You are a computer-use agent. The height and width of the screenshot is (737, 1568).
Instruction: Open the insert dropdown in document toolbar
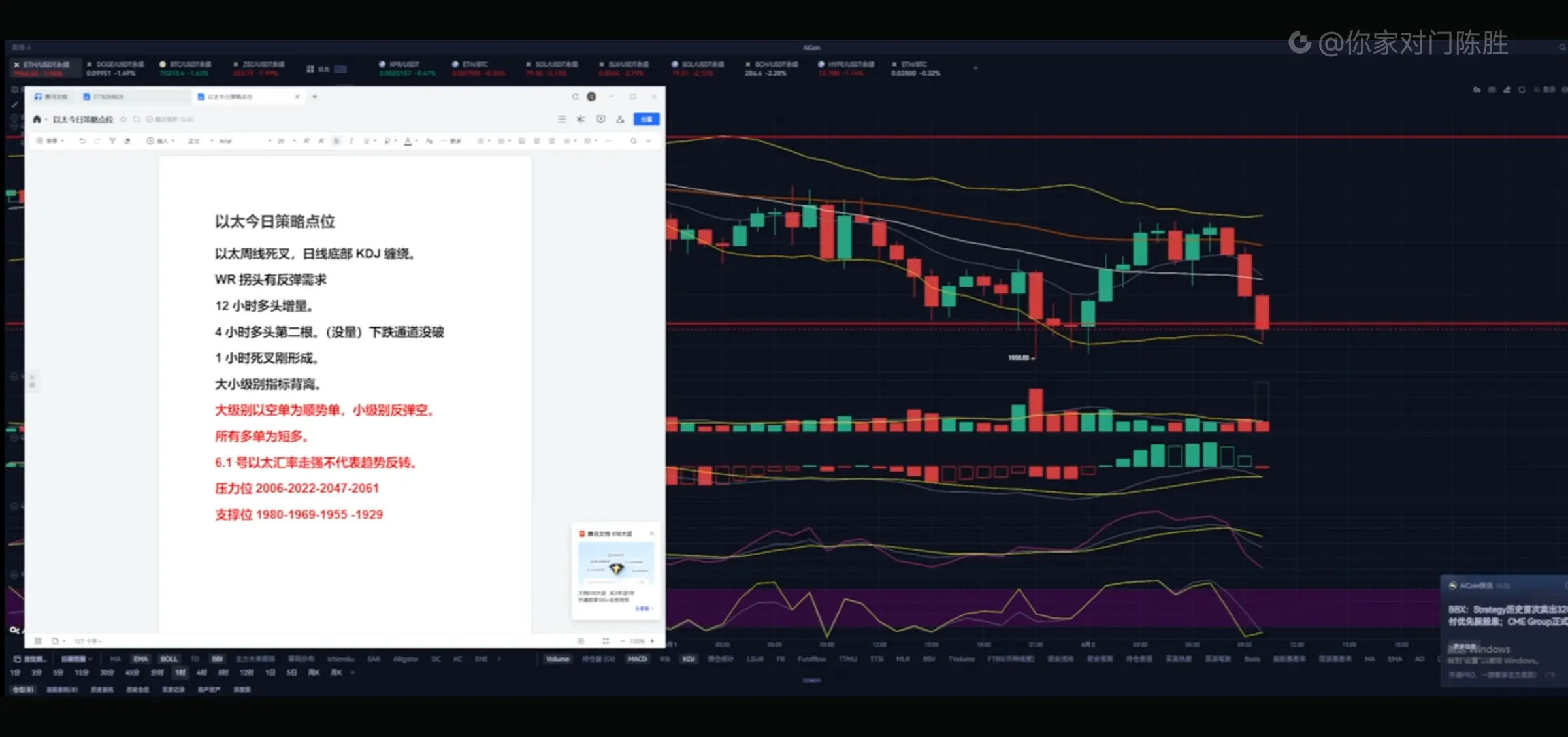point(161,140)
